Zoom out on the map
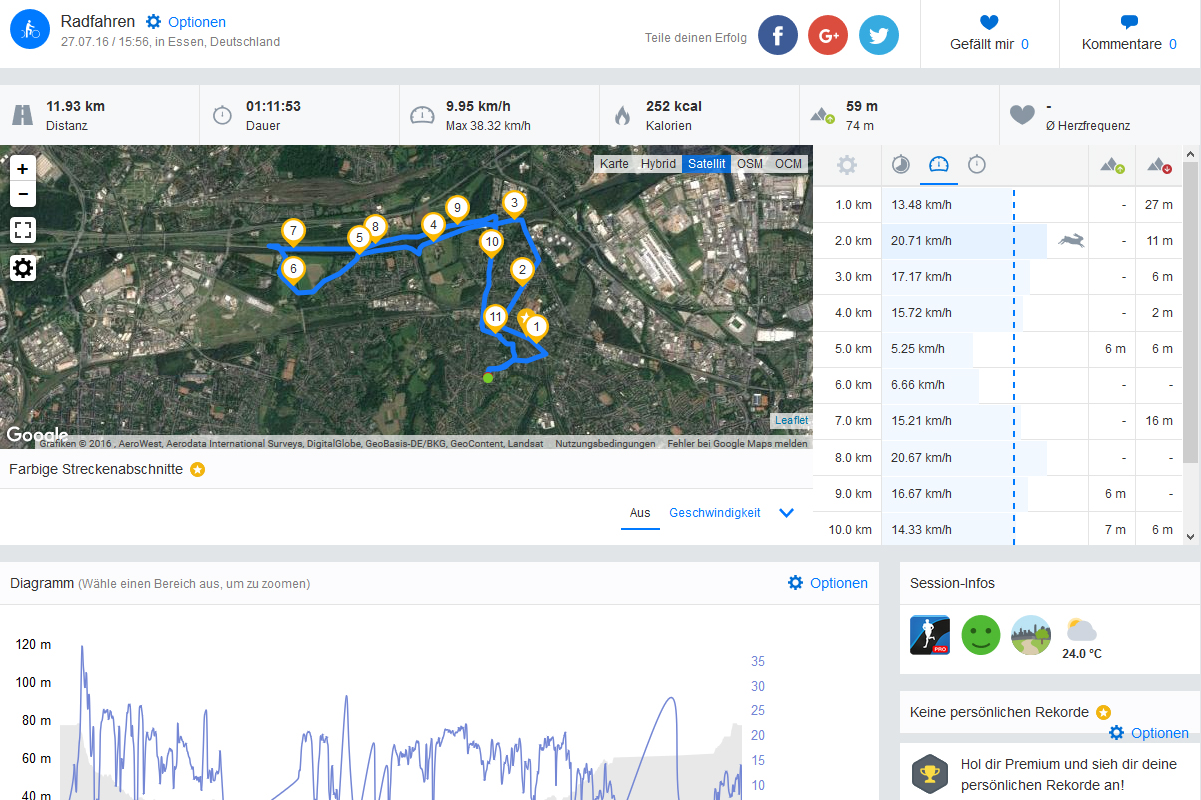Screen dimensions: 1201x800 coord(23,194)
